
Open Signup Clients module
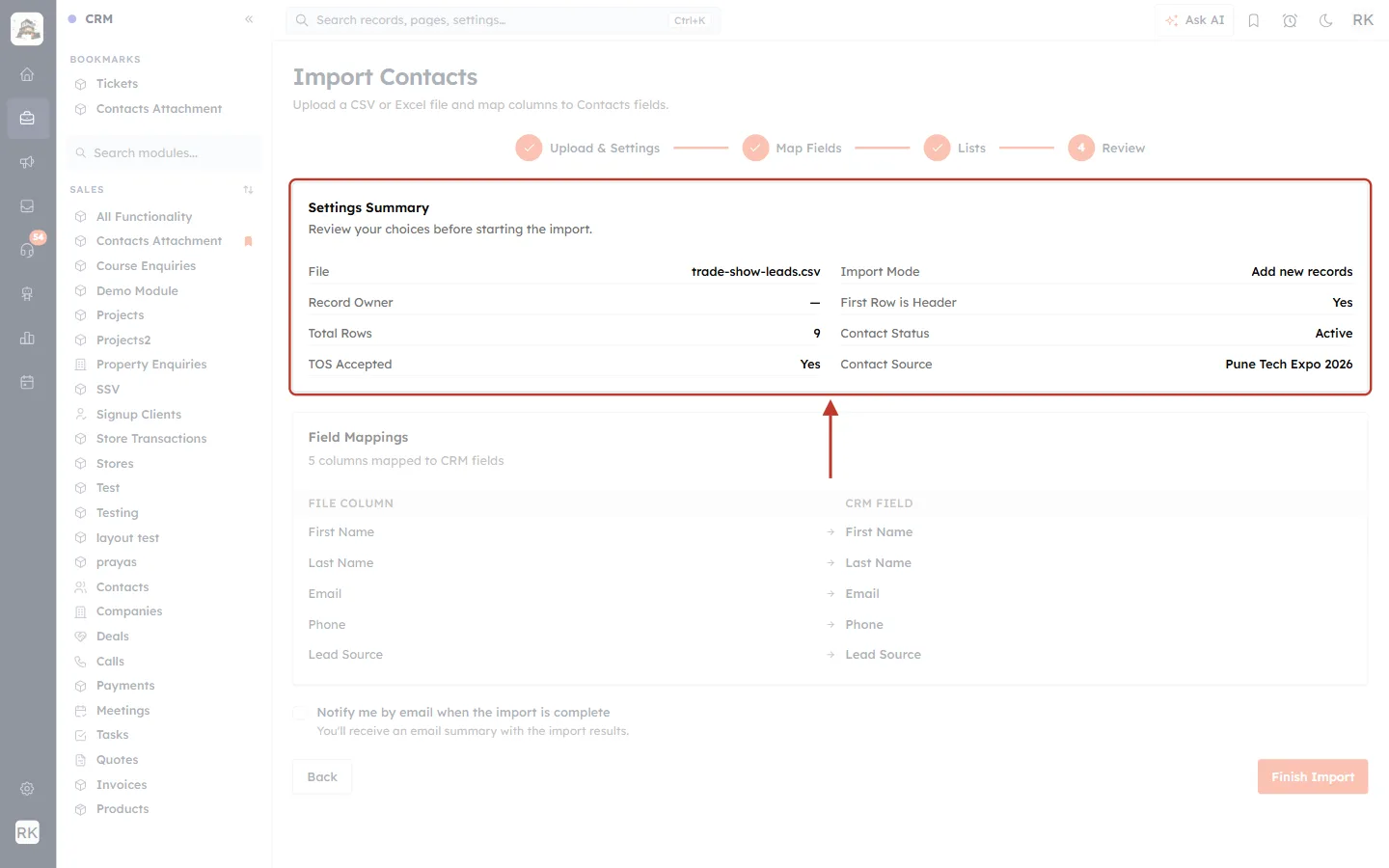click(x=139, y=415)
